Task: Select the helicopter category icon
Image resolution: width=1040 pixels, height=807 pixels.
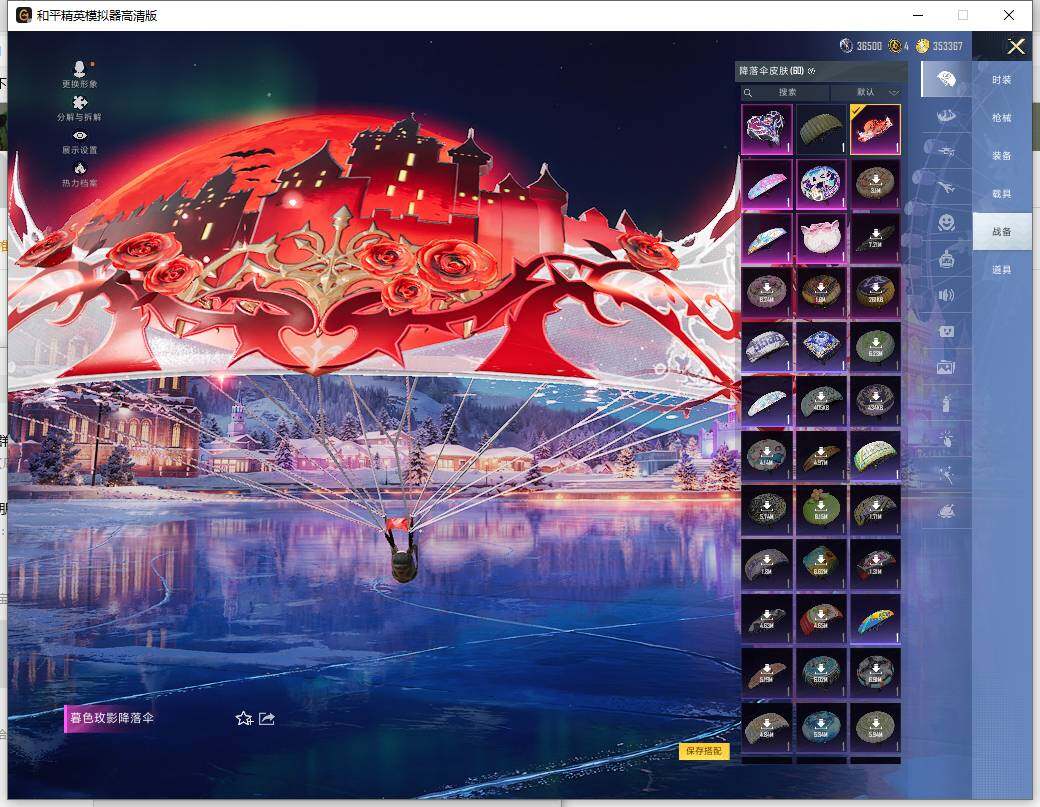Action: pos(946,151)
